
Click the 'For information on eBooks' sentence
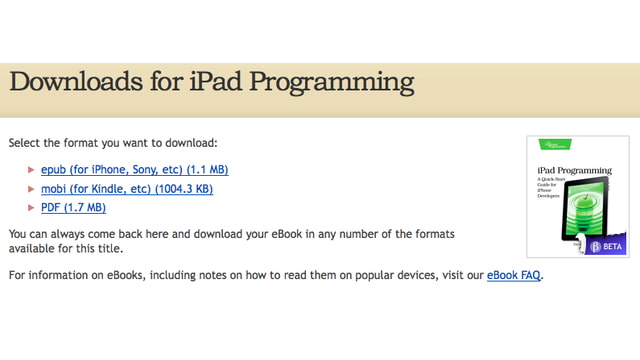pyautogui.click(x=276, y=275)
